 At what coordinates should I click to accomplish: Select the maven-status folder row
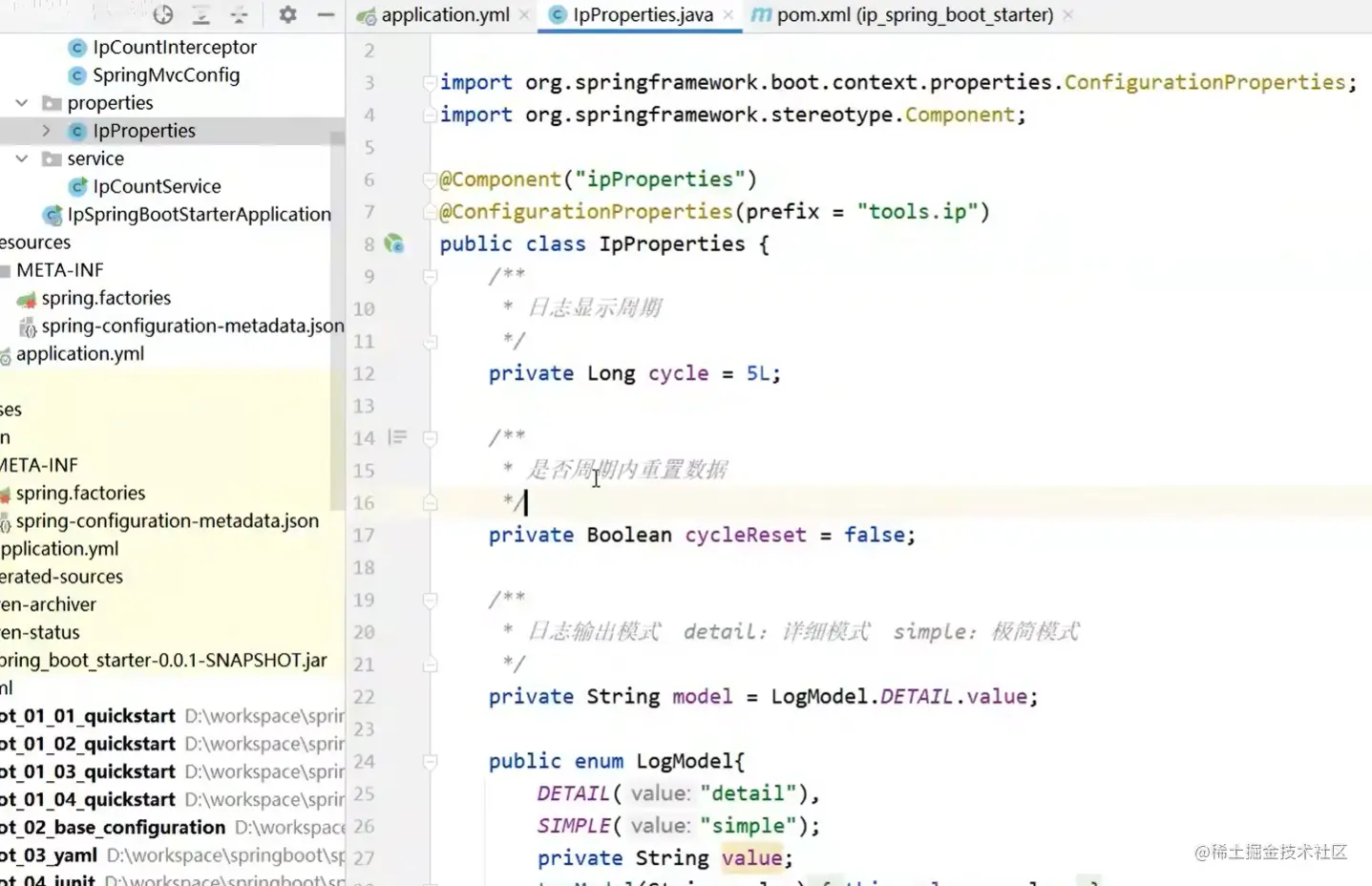click(40, 632)
